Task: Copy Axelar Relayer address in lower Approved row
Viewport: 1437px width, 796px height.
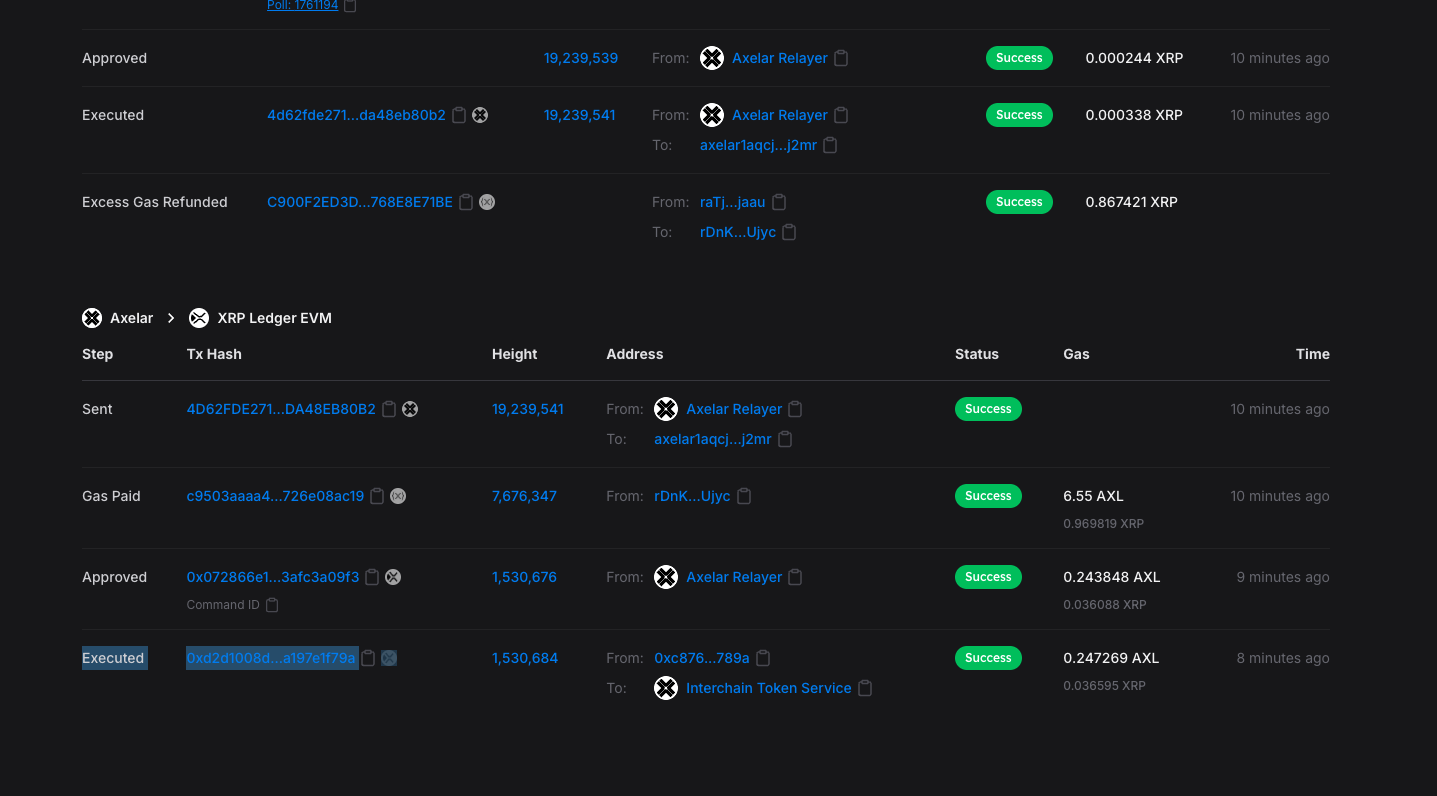Action: (x=795, y=577)
